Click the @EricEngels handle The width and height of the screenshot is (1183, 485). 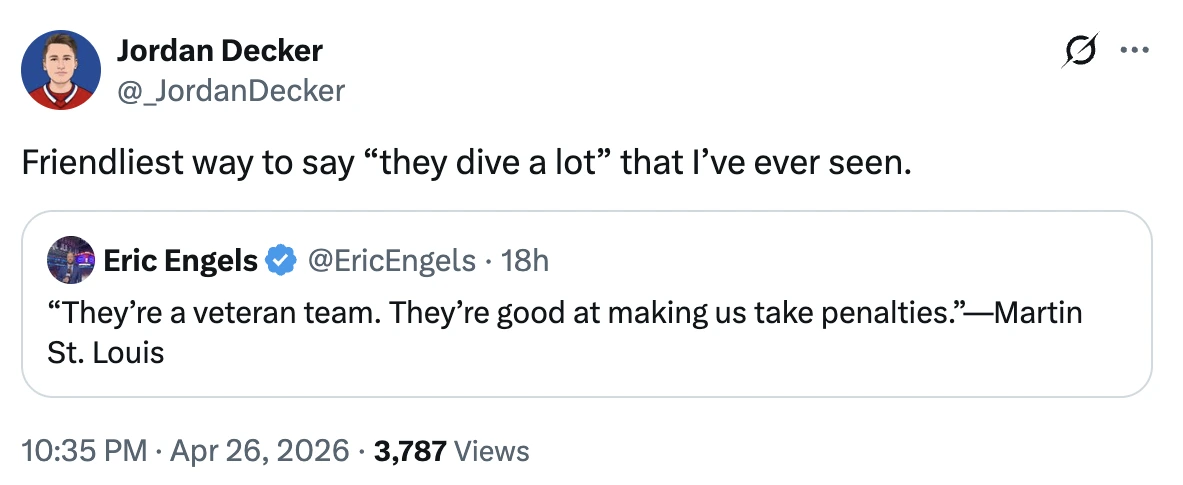click(390, 261)
